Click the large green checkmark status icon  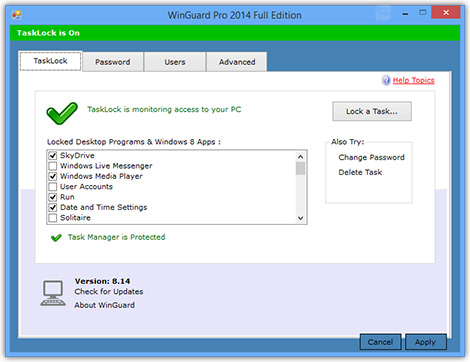click(62, 113)
